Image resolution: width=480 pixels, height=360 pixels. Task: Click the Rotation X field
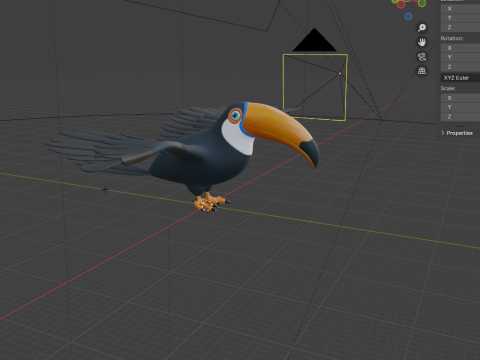point(460,48)
